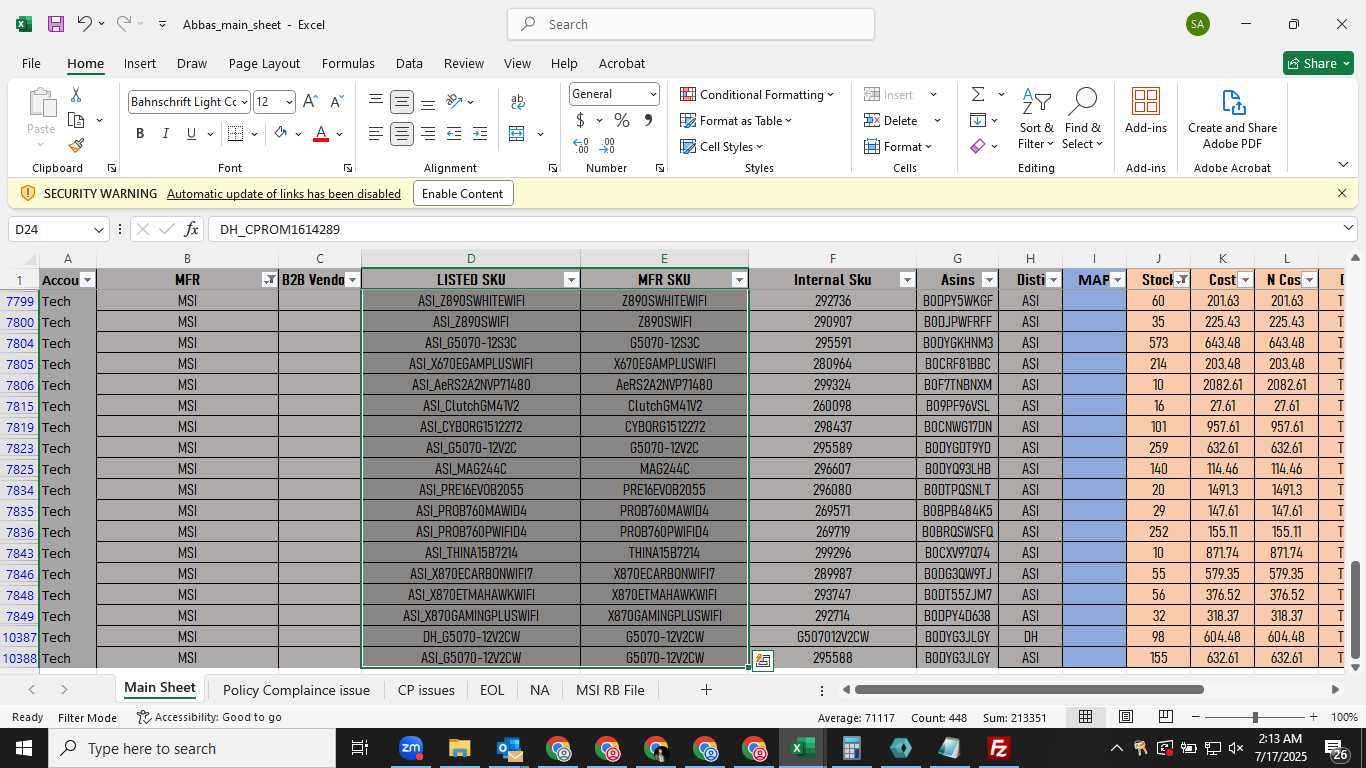Viewport: 1366px width, 768px height.
Task: Open the Insert ribbon tab
Action: point(140,63)
